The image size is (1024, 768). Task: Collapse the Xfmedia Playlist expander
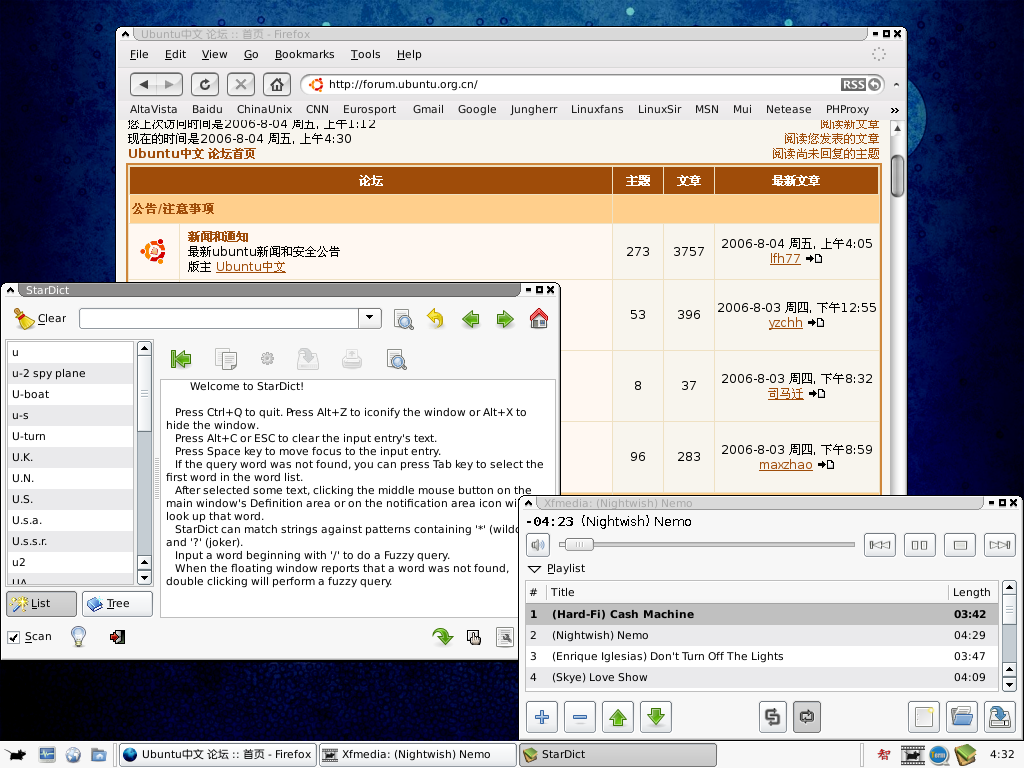[x=535, y=569]
